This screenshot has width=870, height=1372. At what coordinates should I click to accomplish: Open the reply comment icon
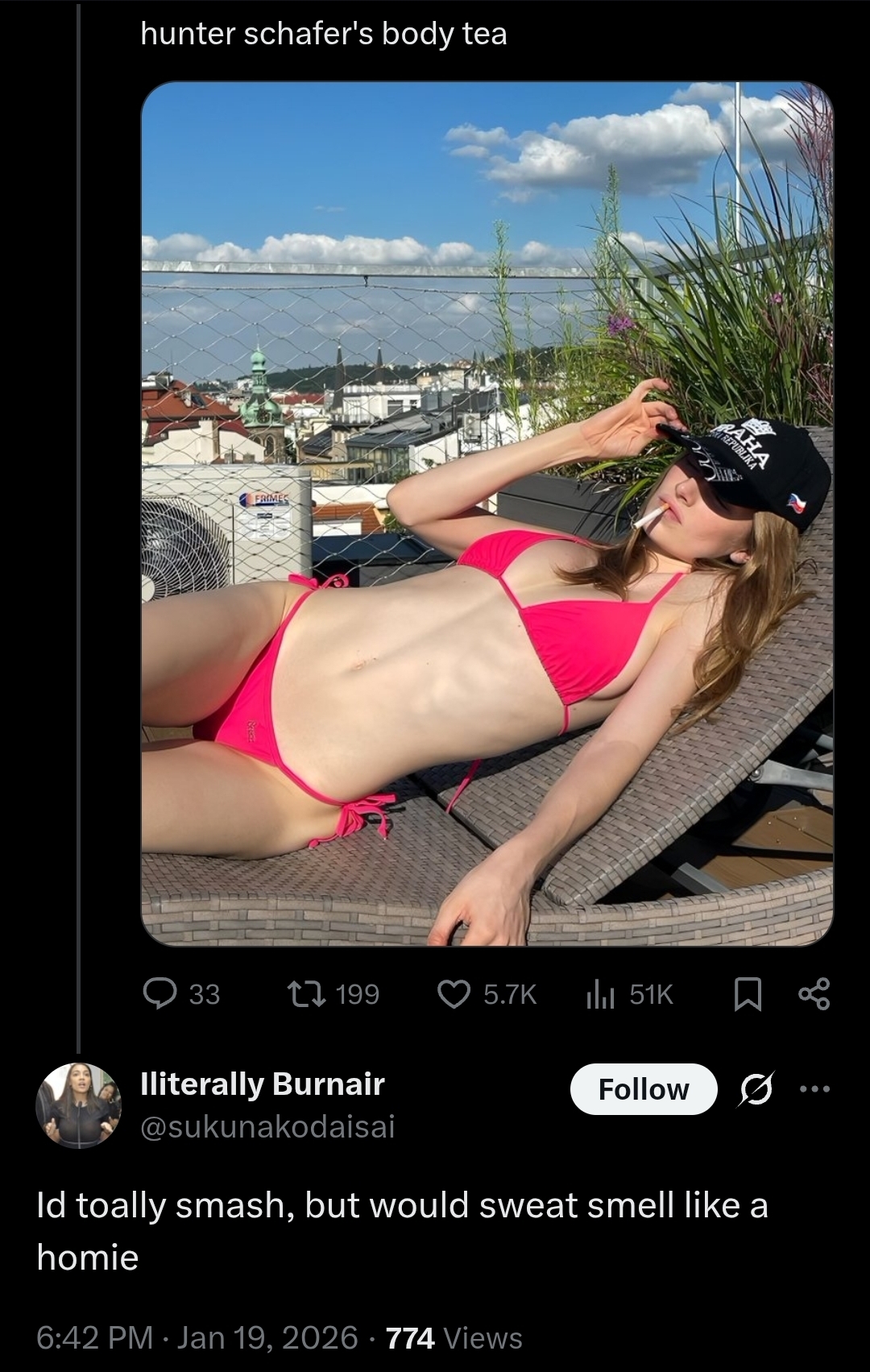(159, 993)
